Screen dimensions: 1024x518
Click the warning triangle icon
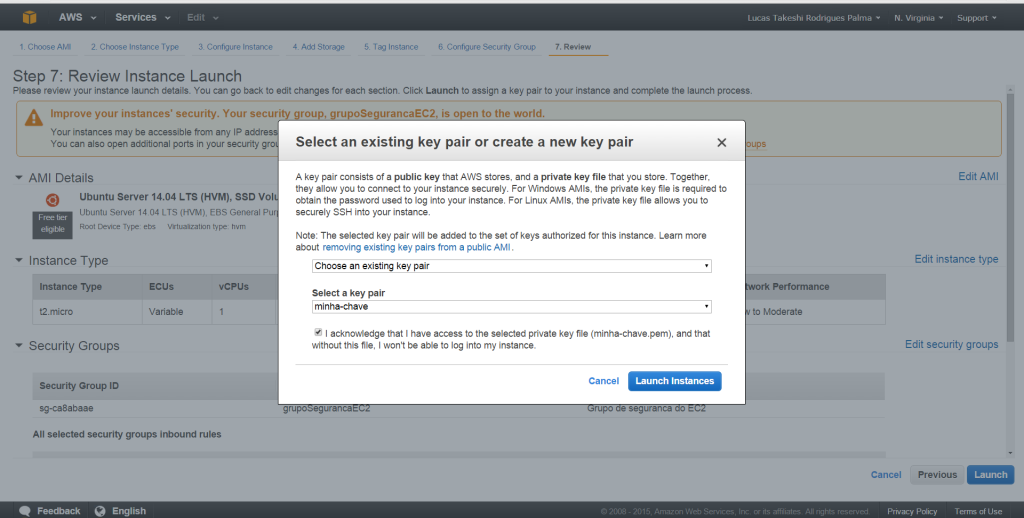coord(34,118)
